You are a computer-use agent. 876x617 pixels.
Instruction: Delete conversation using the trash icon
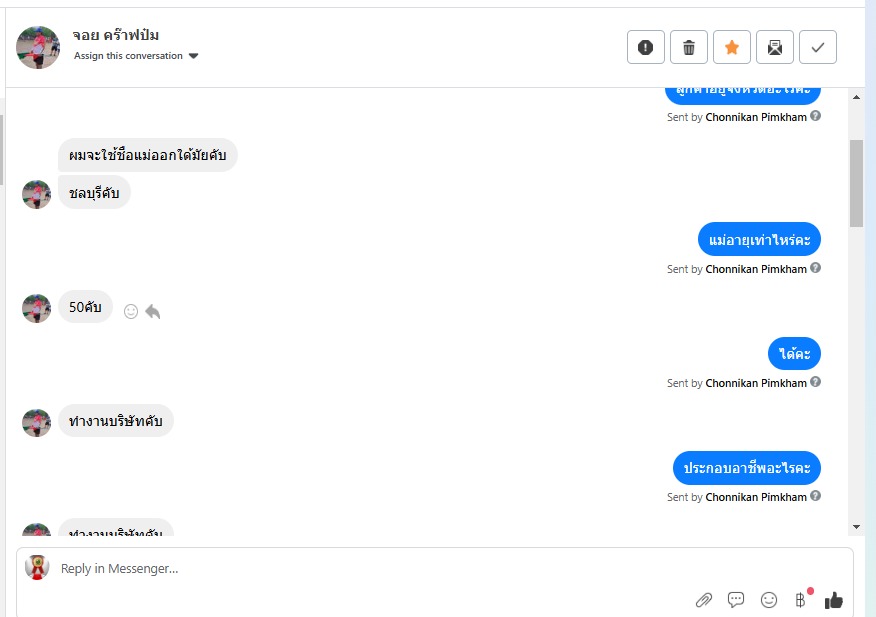click(x=689, y=47)
